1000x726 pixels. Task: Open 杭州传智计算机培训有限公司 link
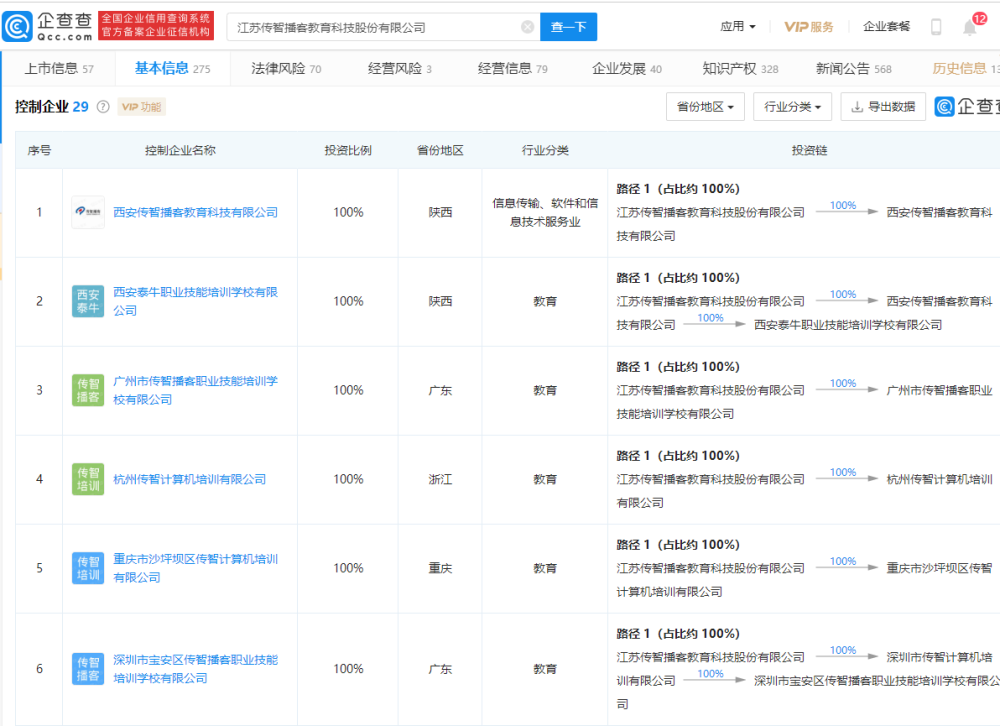coord(189,479)
